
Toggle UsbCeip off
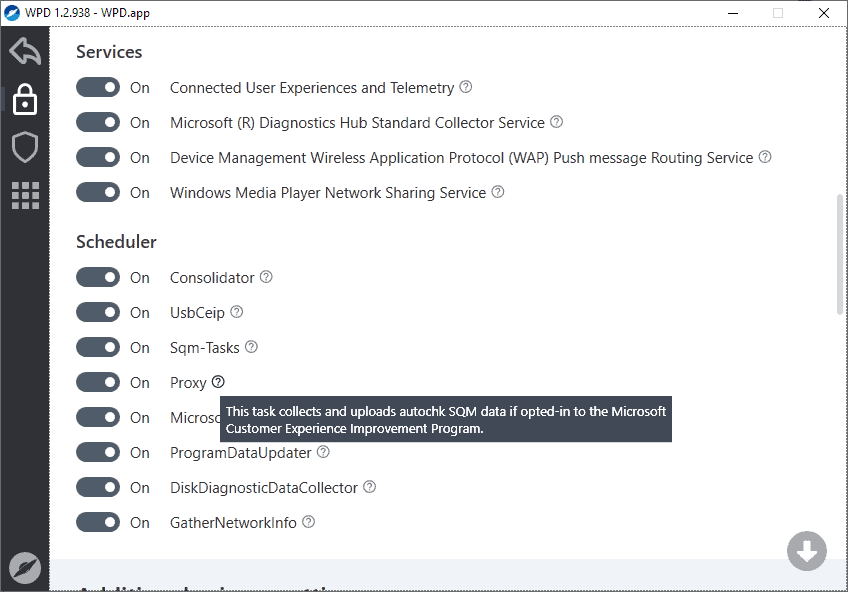[97, 312]
